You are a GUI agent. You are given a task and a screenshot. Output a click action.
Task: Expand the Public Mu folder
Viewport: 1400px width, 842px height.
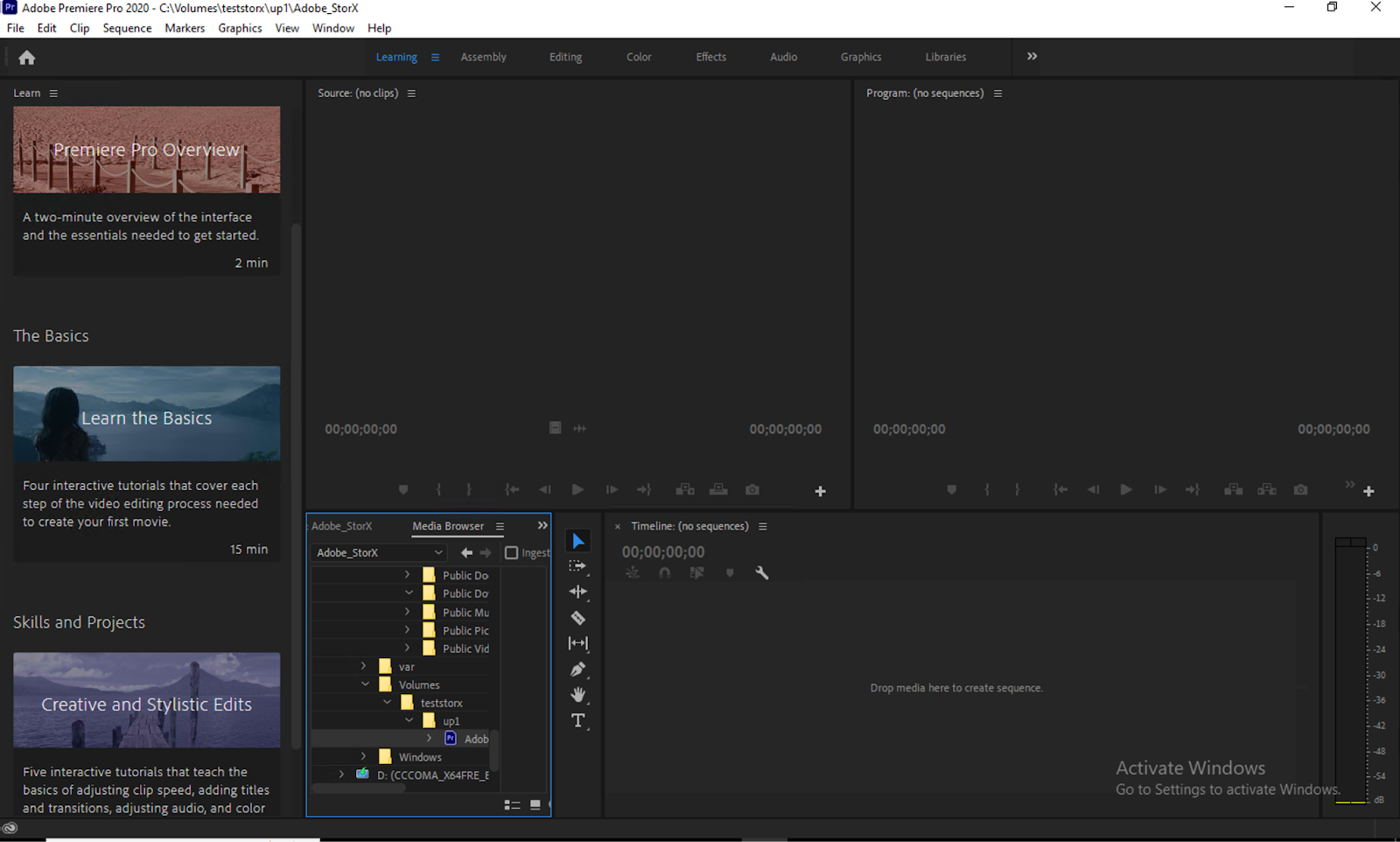pos(407,612)
